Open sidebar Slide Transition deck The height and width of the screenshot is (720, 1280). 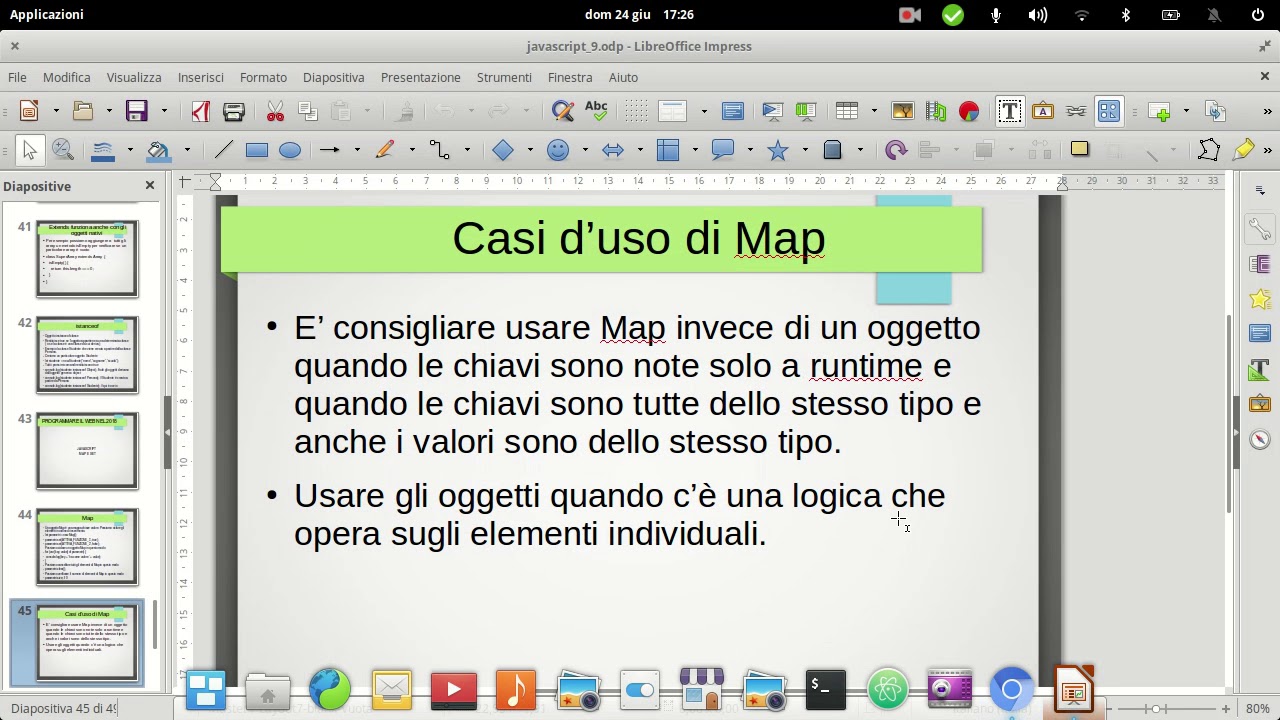point(1259,264)
